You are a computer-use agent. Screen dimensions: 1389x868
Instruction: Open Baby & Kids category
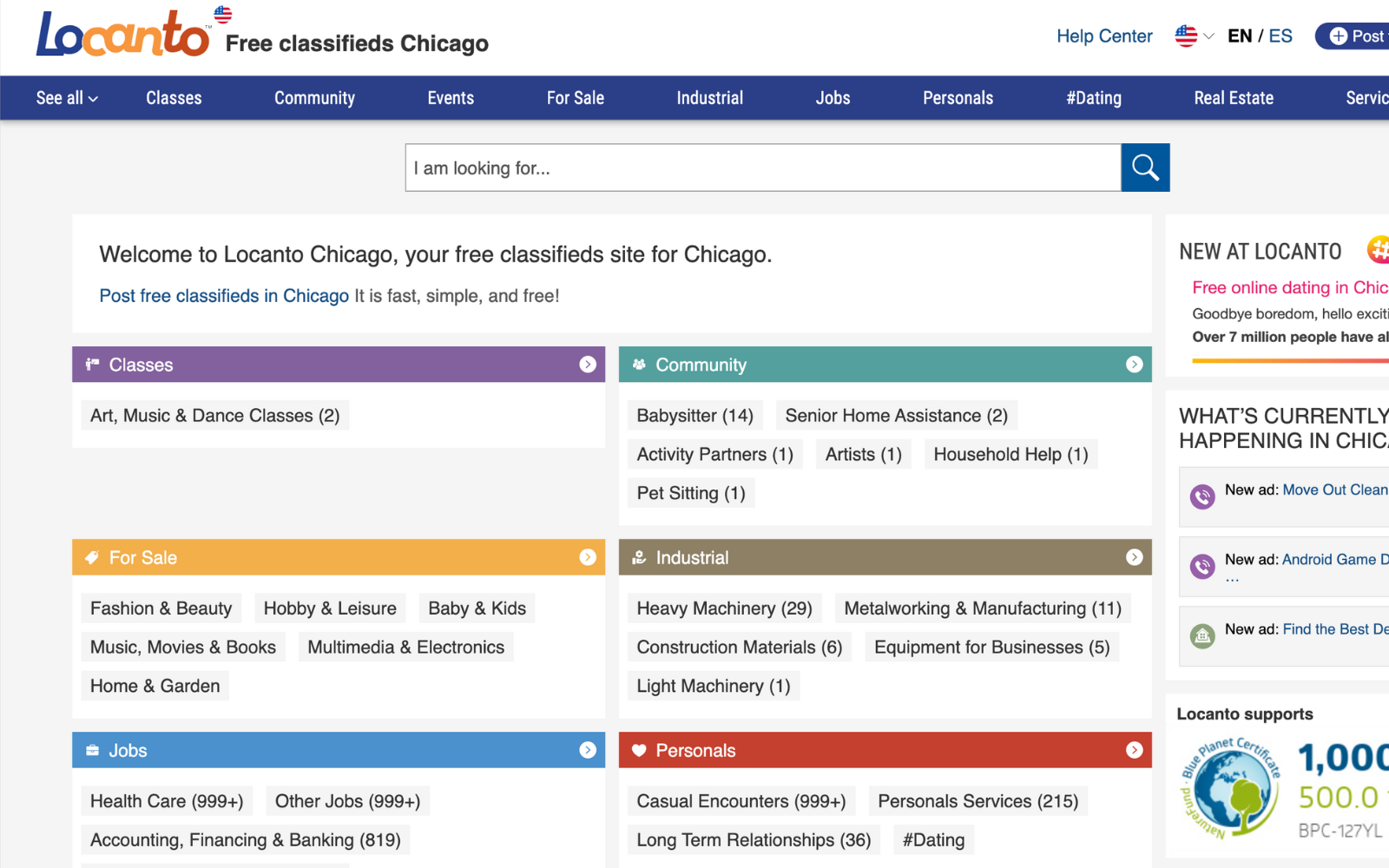pos(477,608)
